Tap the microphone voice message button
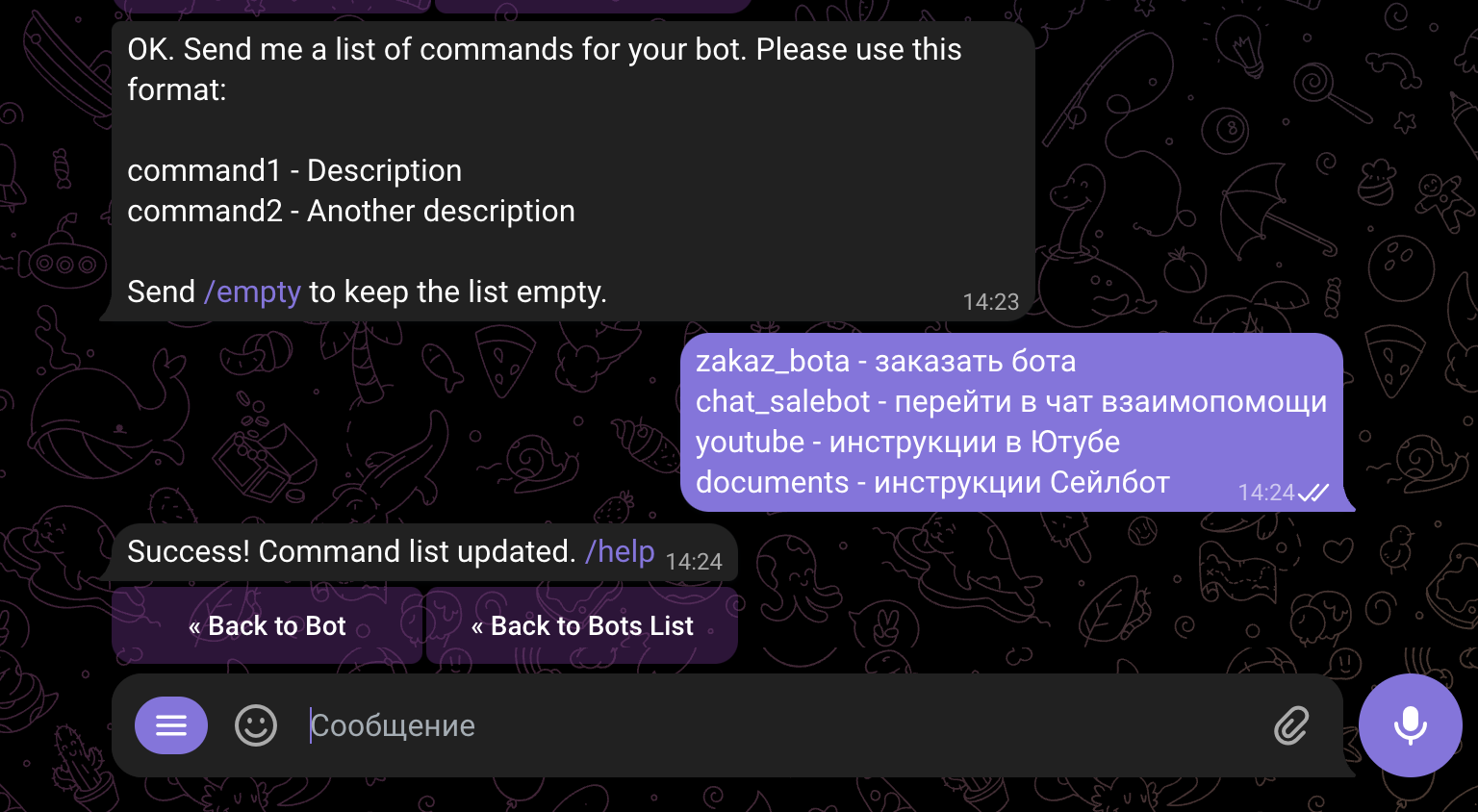 click(1410, 725)
